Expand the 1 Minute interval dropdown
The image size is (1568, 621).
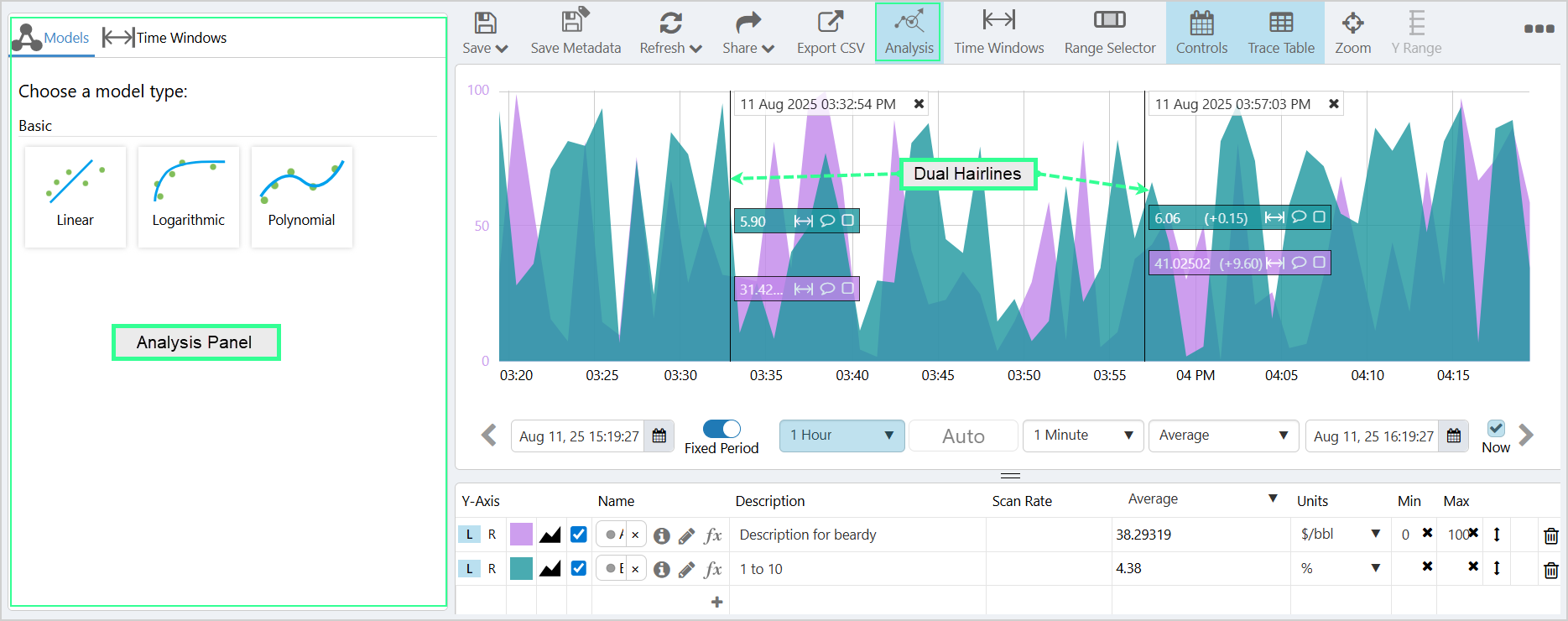click(x=1082, y=436)
